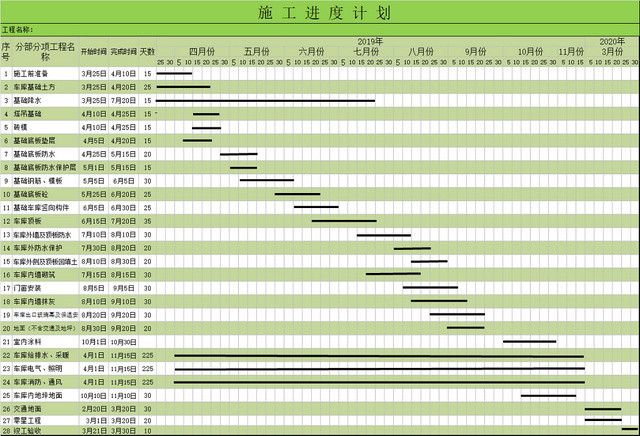Click the task name '基础底板垫层'
The width and height of the screenshot is (640, 436).
34,141
